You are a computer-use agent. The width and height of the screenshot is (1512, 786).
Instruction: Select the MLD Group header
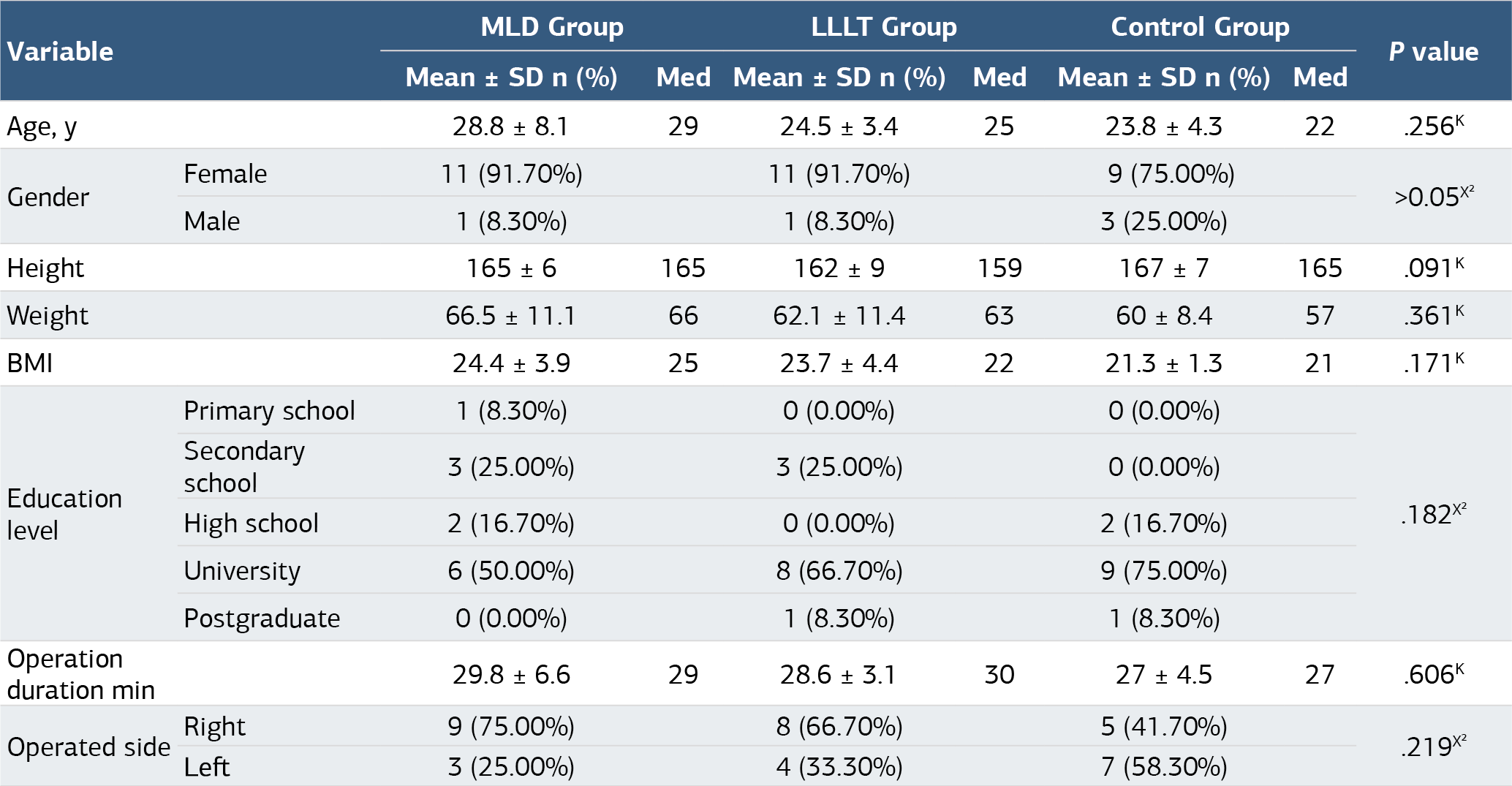coord(552,26)
